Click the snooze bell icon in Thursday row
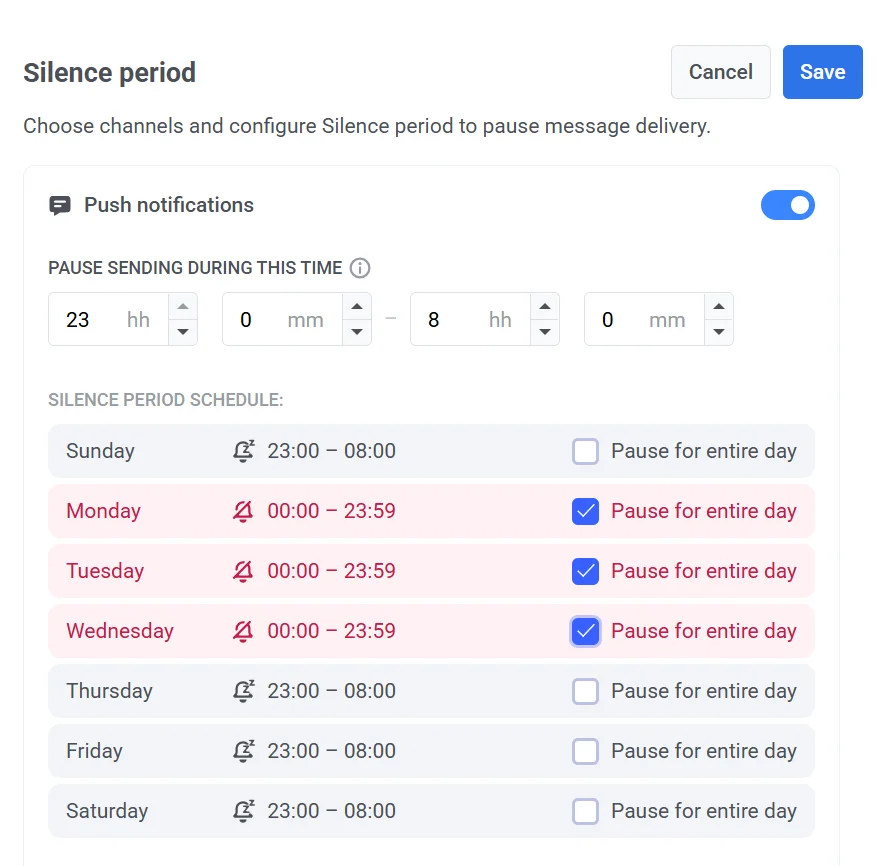 click(x=243, y=691)
